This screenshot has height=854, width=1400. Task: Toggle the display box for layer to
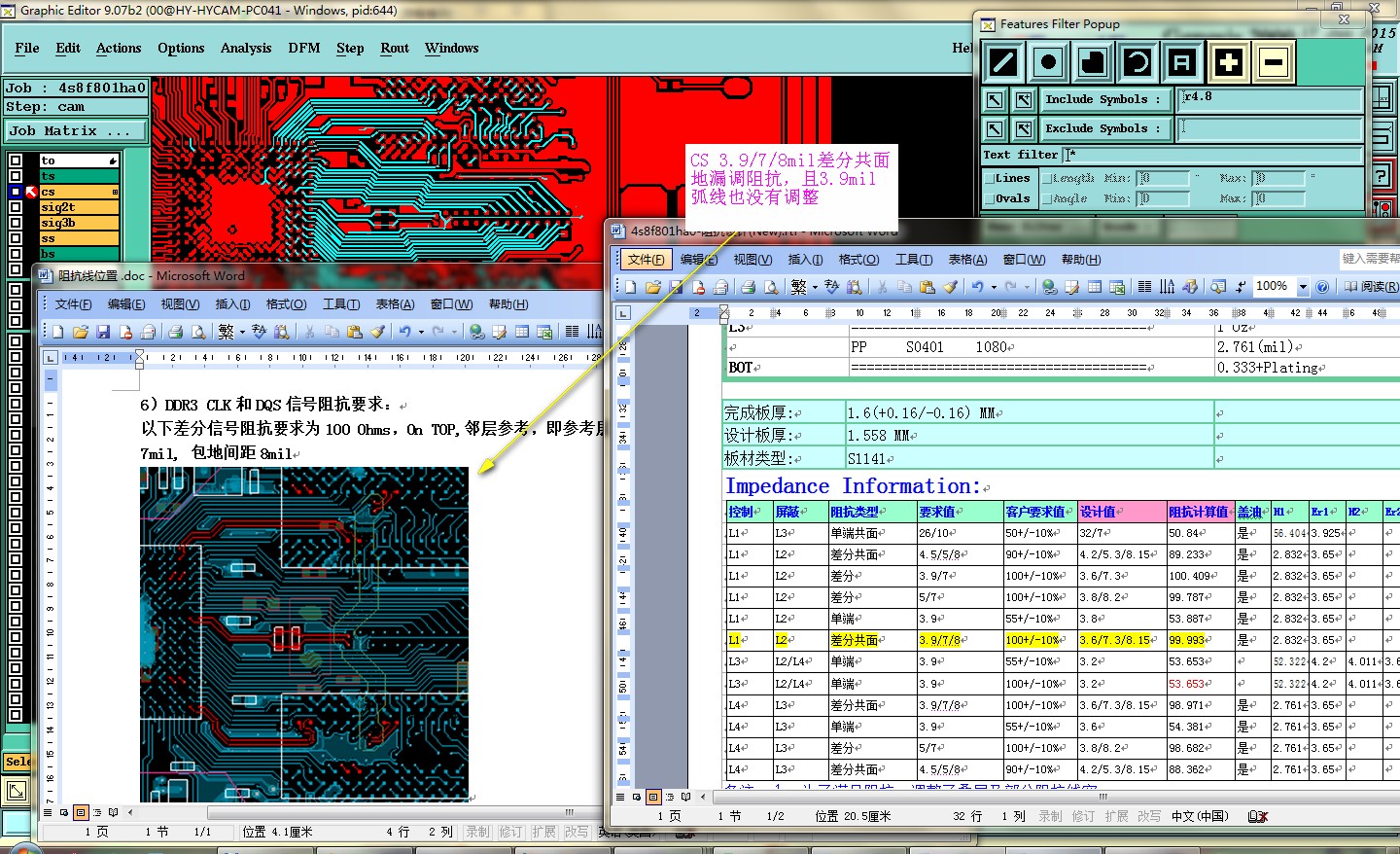15,160
